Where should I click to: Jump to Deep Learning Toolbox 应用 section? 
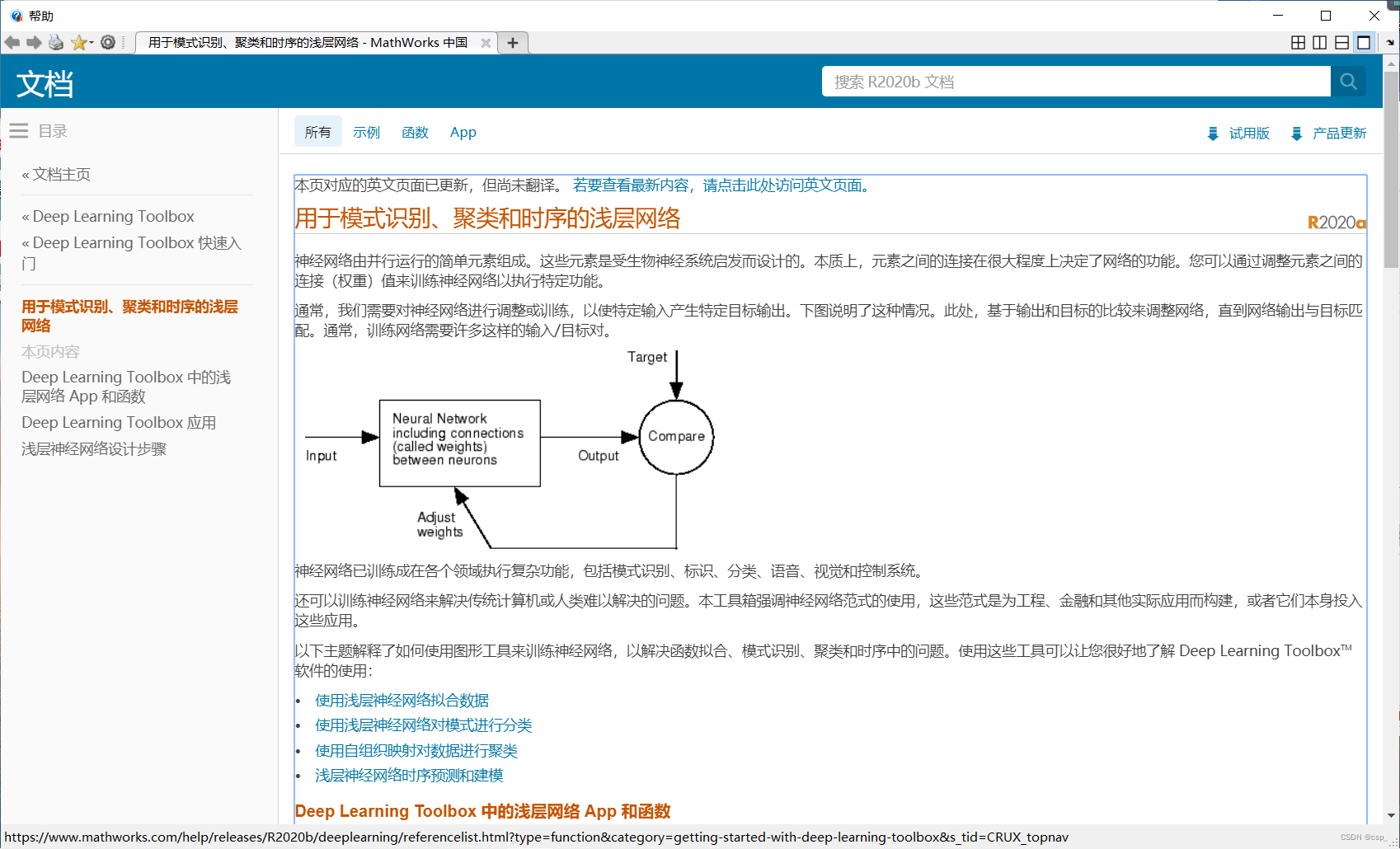[119, 422]
